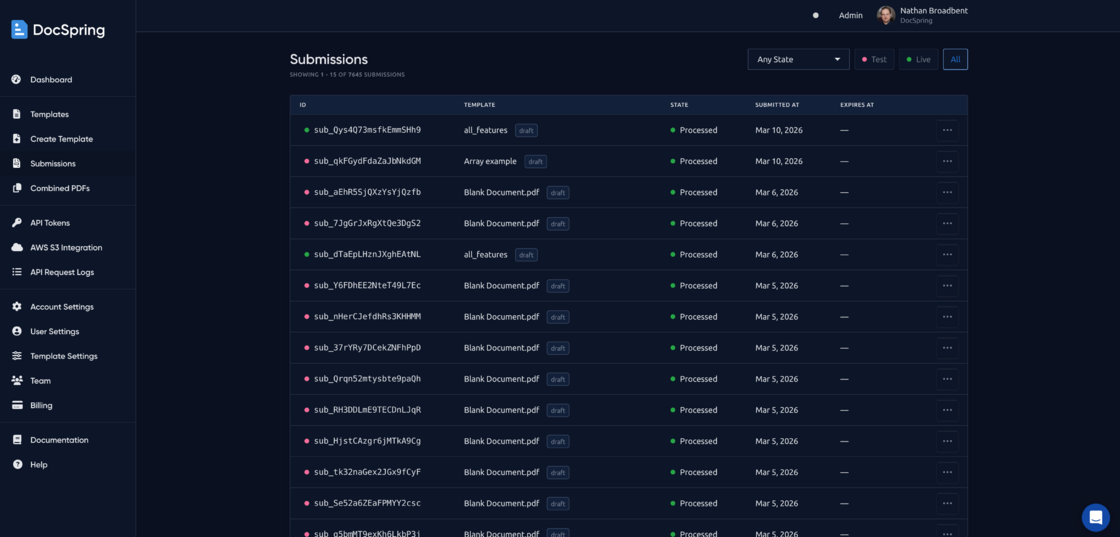Click the Billing card icon
The image size is (1120, 537).
point(17,406)
